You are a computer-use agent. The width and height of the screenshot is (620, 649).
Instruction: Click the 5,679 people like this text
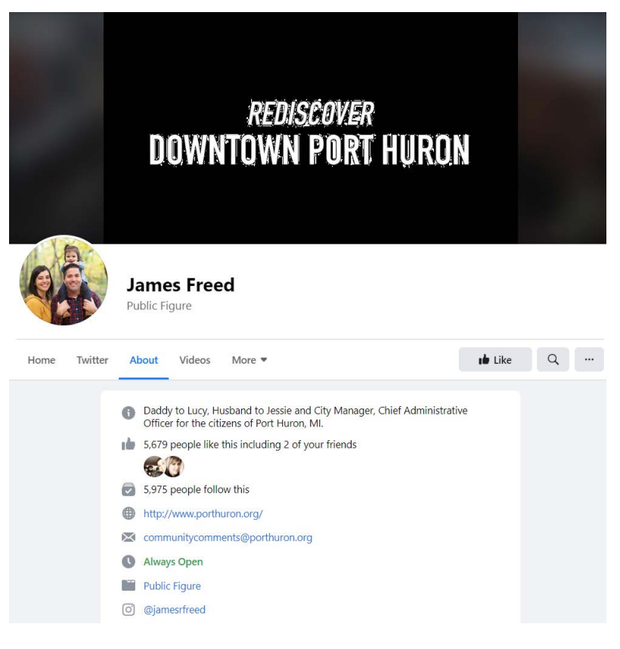click(250, 445)
